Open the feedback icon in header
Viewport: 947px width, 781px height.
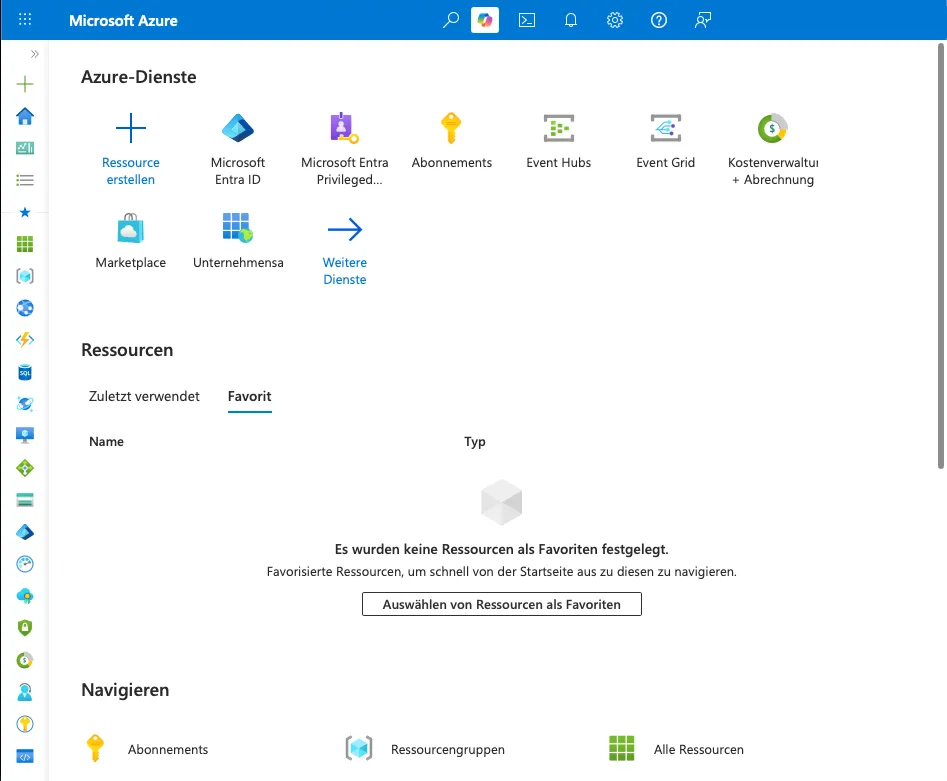(702, 20)
